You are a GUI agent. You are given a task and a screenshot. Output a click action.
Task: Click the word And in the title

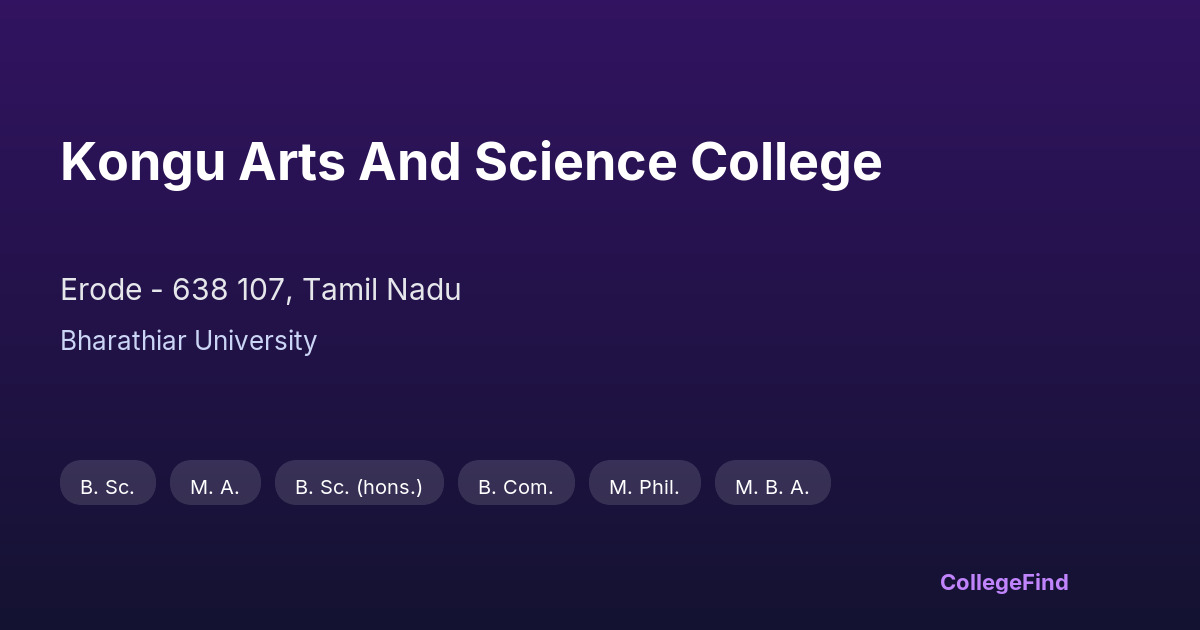408,163
